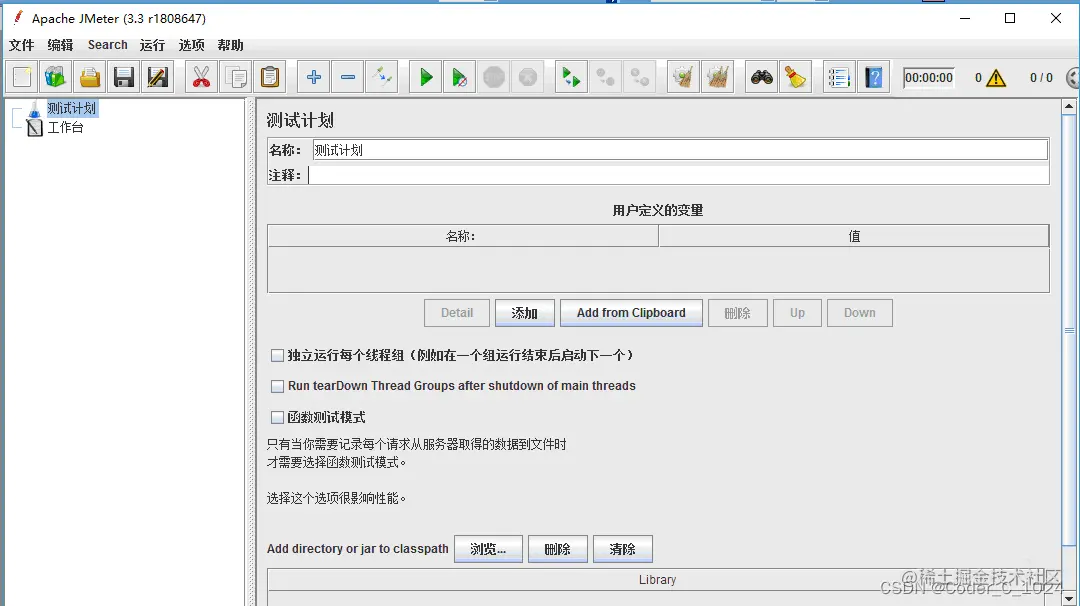The image size is (1080, 606).
Task: Click the Reset search brush icon
Action: click(796, 77)
